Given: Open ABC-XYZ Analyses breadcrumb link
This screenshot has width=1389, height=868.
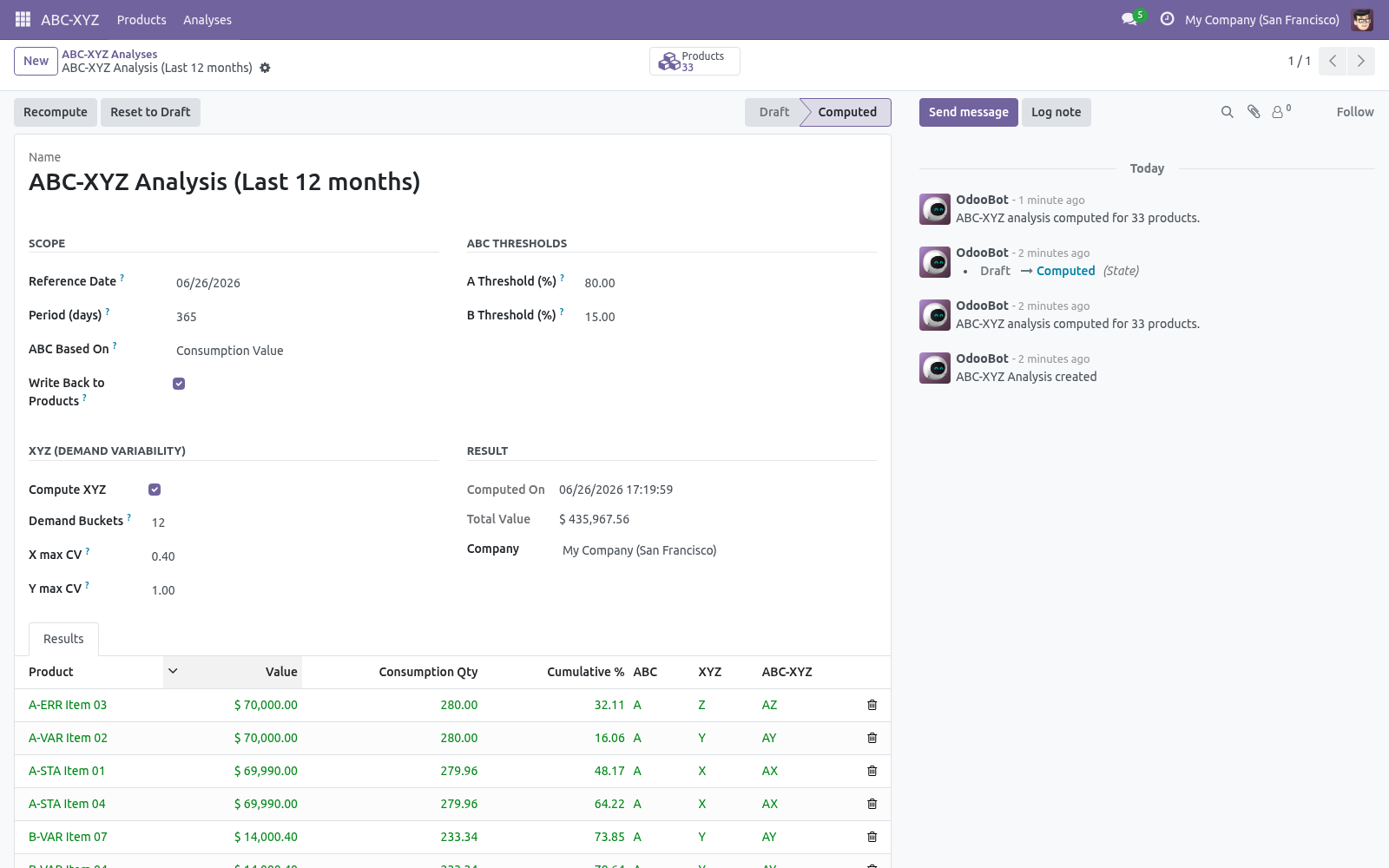Looking at the screenshot, I should [109, 54].
